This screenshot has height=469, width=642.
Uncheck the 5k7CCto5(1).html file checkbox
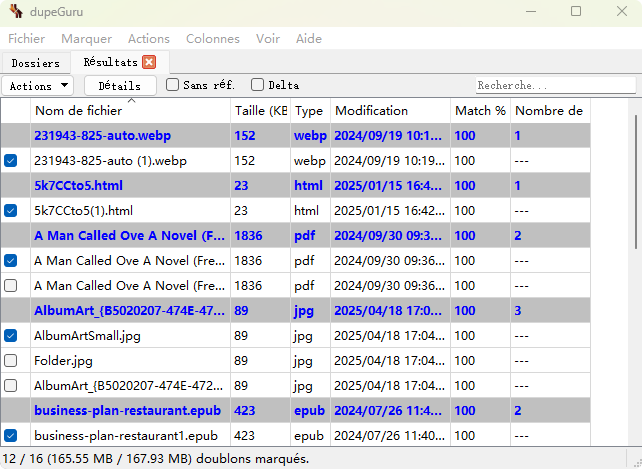(x=11, y=211)
